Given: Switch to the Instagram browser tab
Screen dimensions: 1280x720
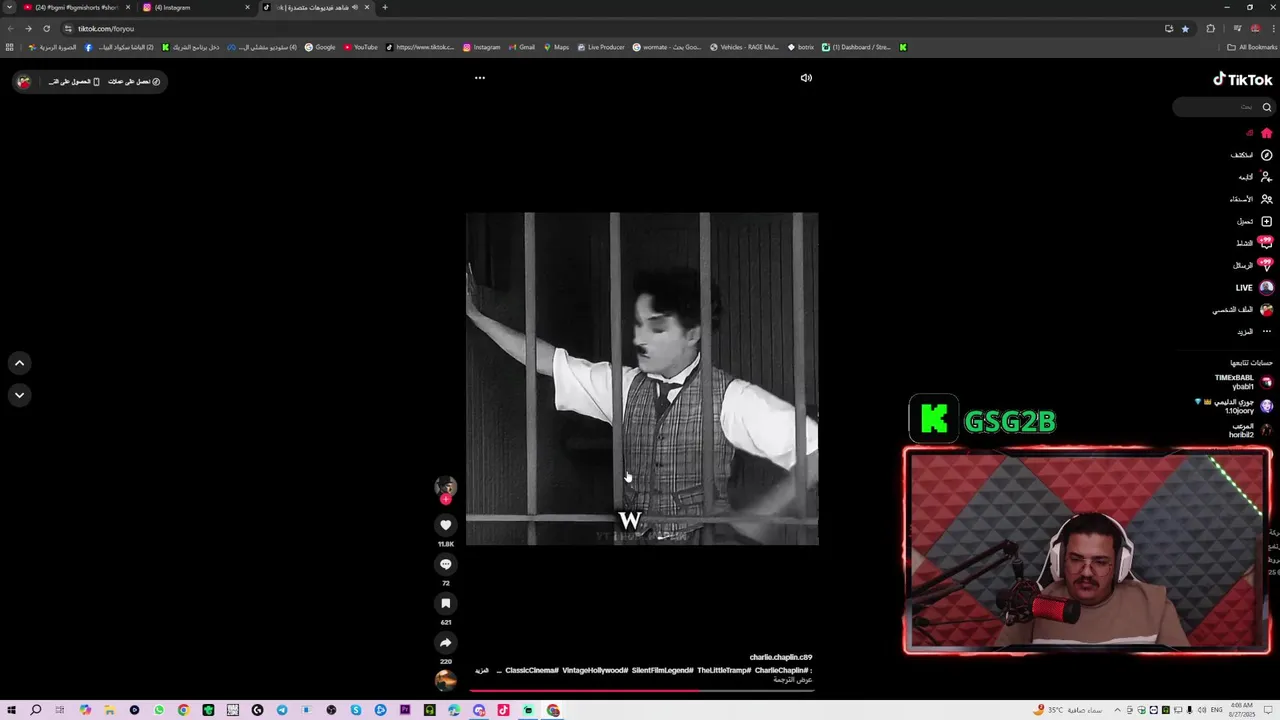Looking at the screenshot, I should tap(195, 7).
